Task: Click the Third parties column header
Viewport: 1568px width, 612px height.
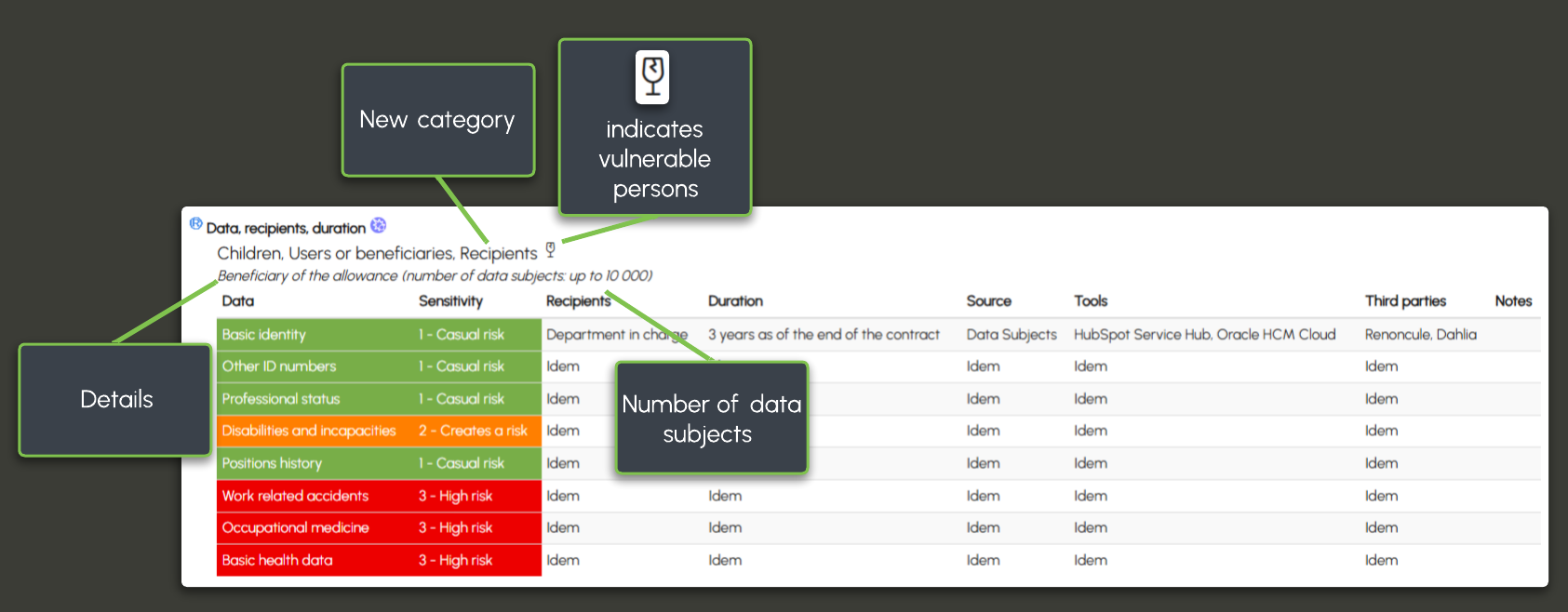Action: tap(1405, 301)
